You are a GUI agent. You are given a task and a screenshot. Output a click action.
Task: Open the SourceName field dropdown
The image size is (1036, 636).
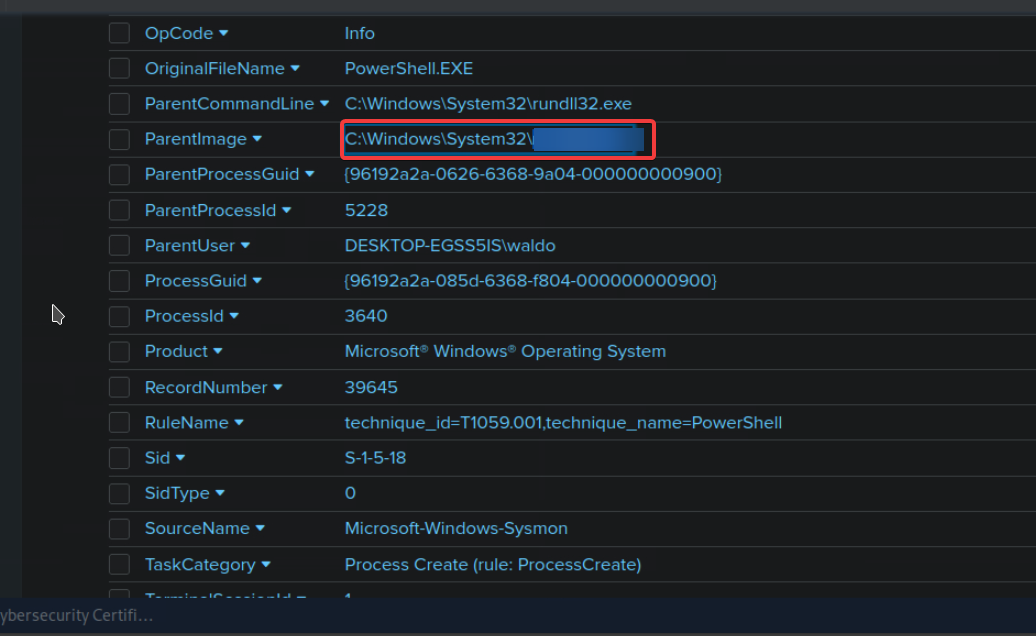(260, 528)
